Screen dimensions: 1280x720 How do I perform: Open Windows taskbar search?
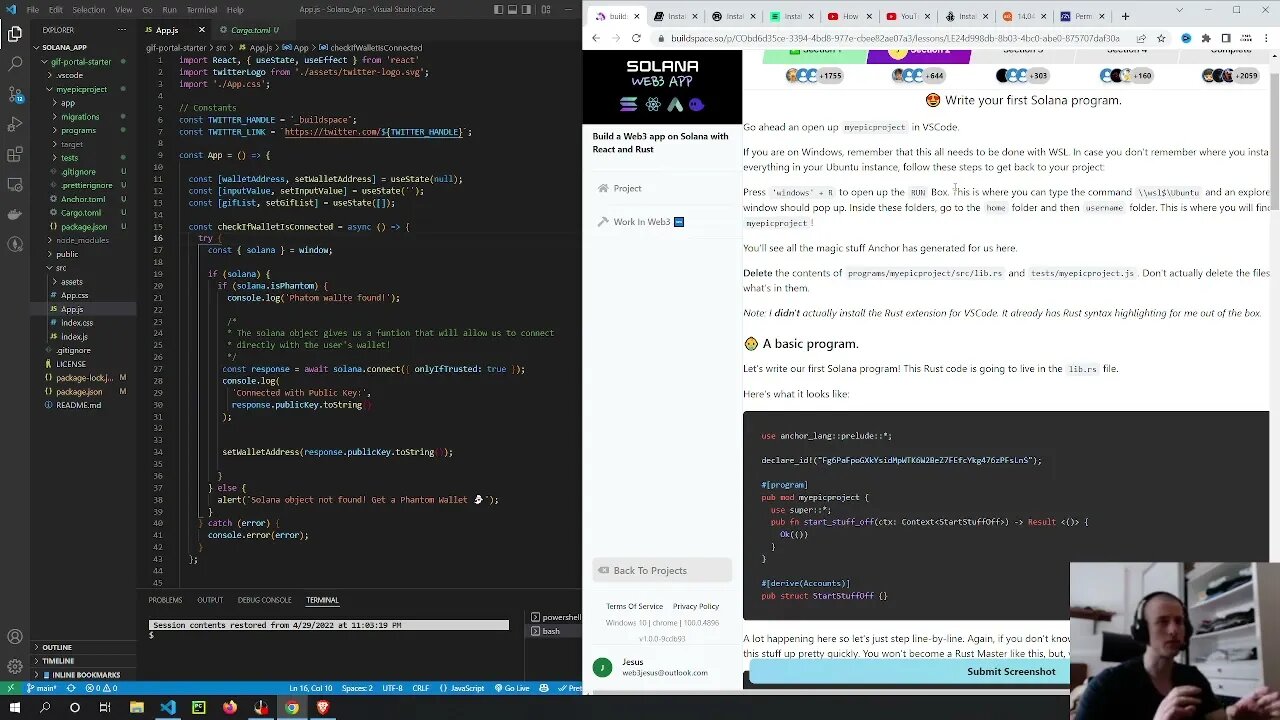coord(44,708)
